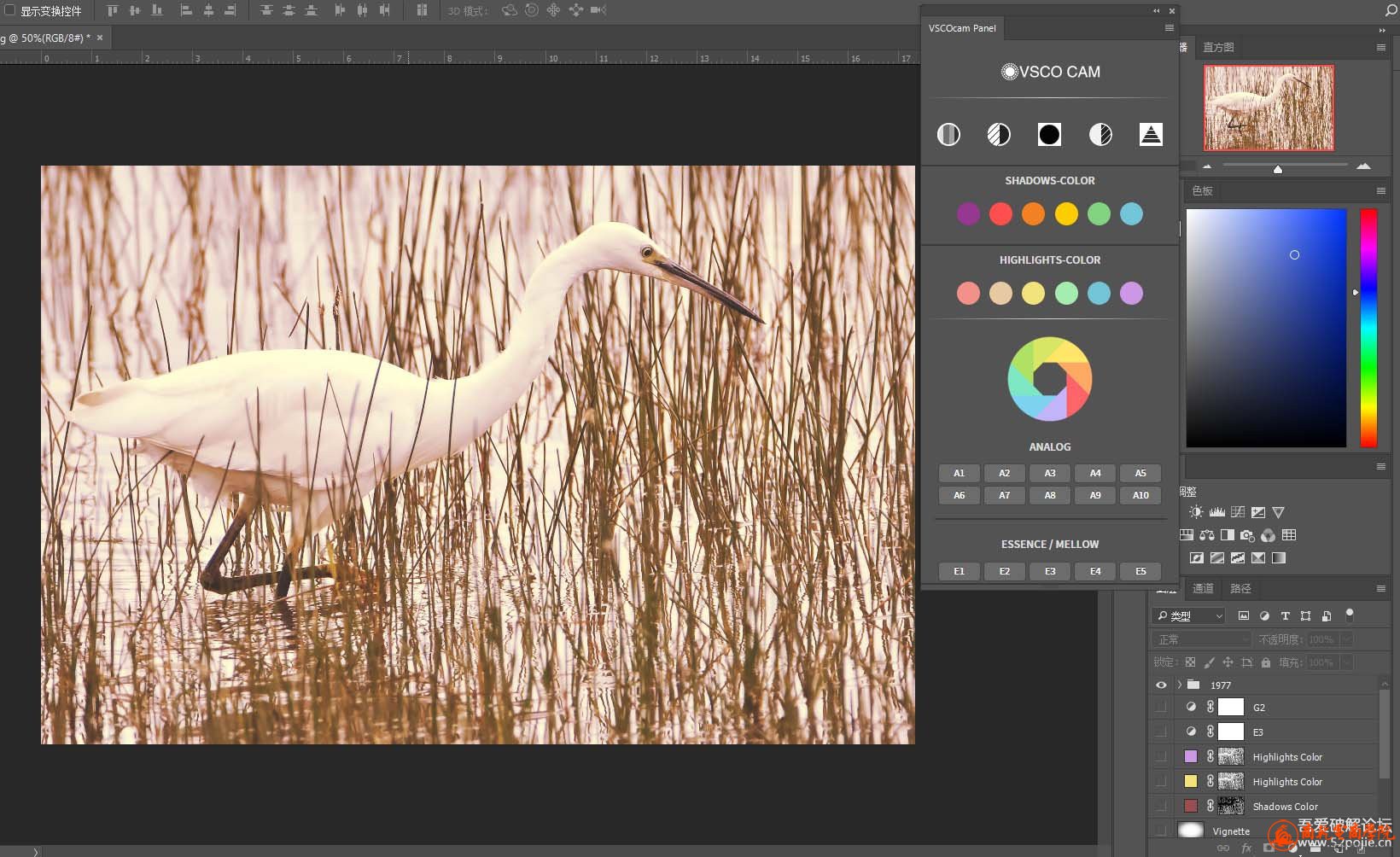The height and width of the screenshot is (857, 1400).
Task: Apply the A5 analog preset
Action: coord(1140,473)
